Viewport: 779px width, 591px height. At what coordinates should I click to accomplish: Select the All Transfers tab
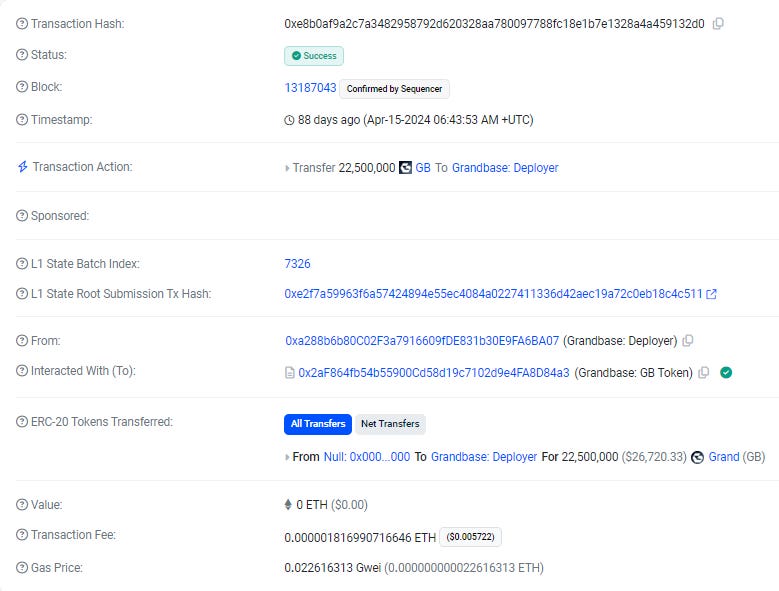[x=318, y=424]
